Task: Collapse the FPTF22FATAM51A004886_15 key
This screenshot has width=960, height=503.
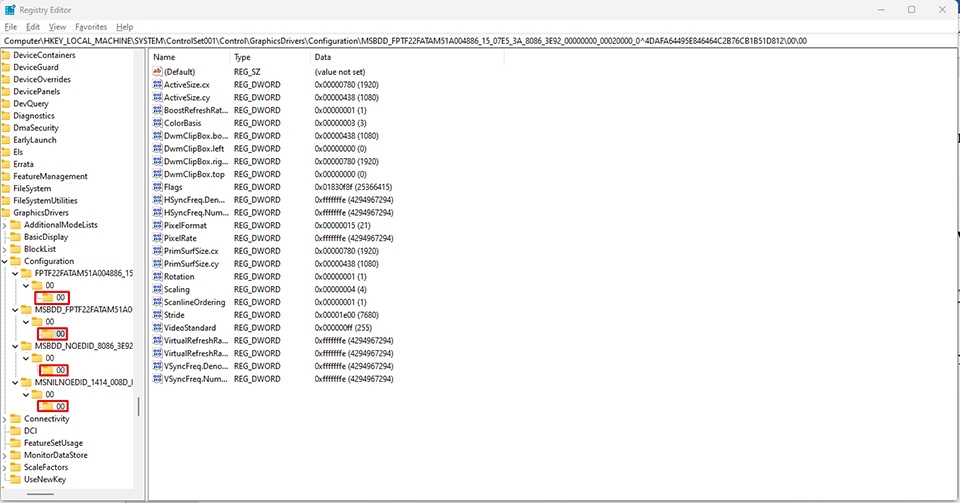Action: (x=15, y=274)
